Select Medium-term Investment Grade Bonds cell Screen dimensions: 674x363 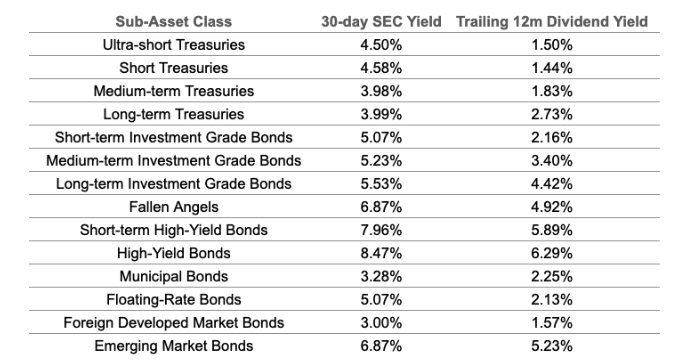(x=174, y=161)
